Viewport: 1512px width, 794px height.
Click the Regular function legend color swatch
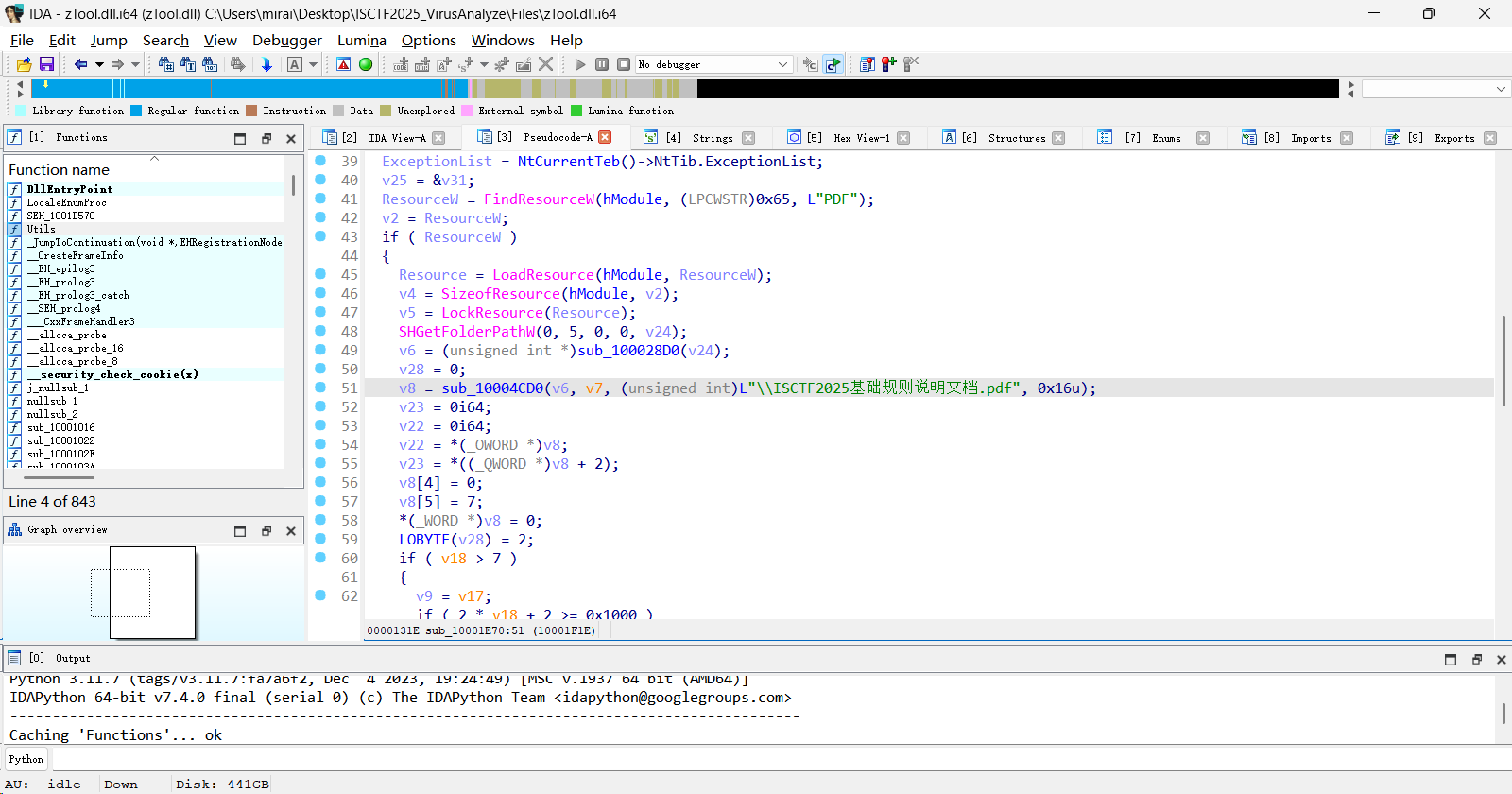point(136,111)
